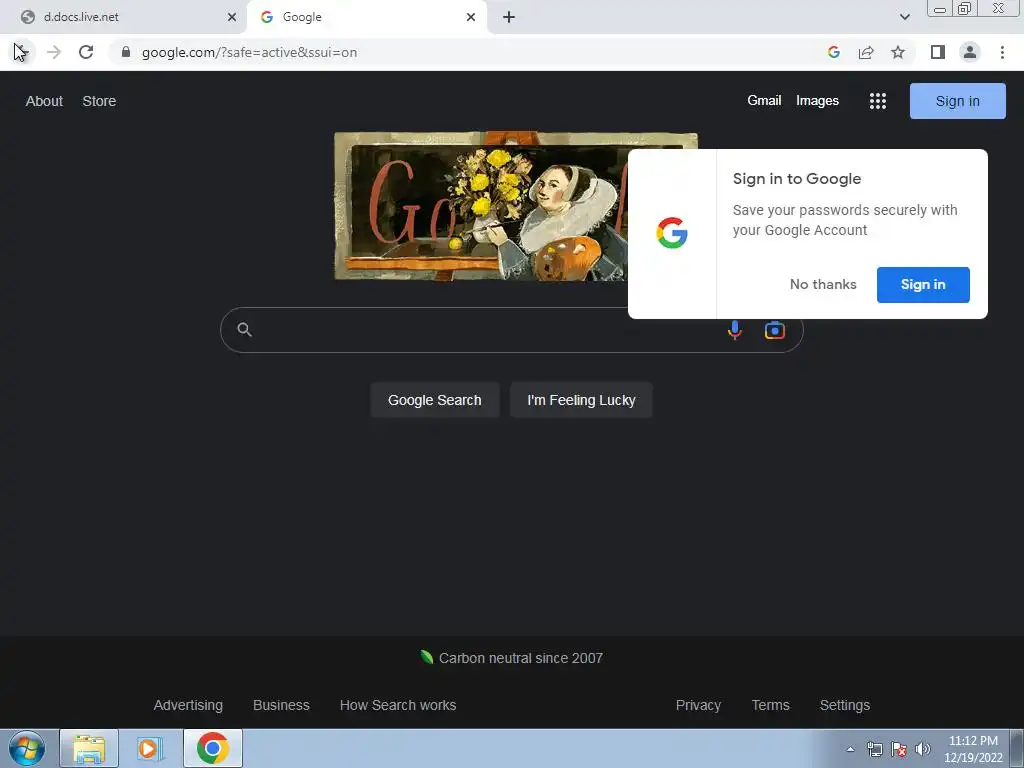Image resolution: width=1024 pixels, height=768 pixels.
Task: Go to Gmail
Action: (764, 101)
